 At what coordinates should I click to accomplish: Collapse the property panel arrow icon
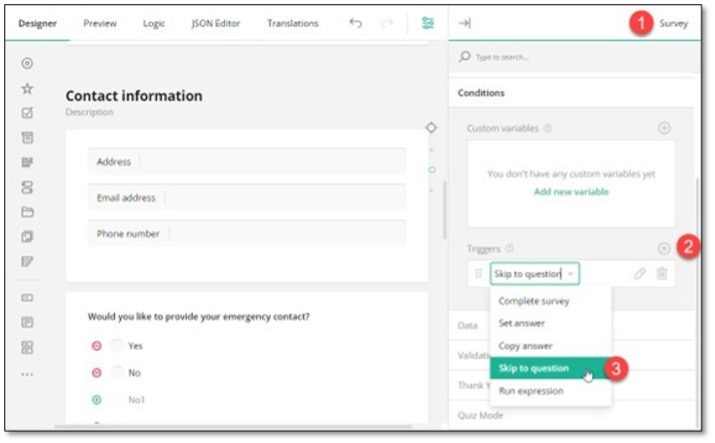pyautogui.click(x=465, y=23)
